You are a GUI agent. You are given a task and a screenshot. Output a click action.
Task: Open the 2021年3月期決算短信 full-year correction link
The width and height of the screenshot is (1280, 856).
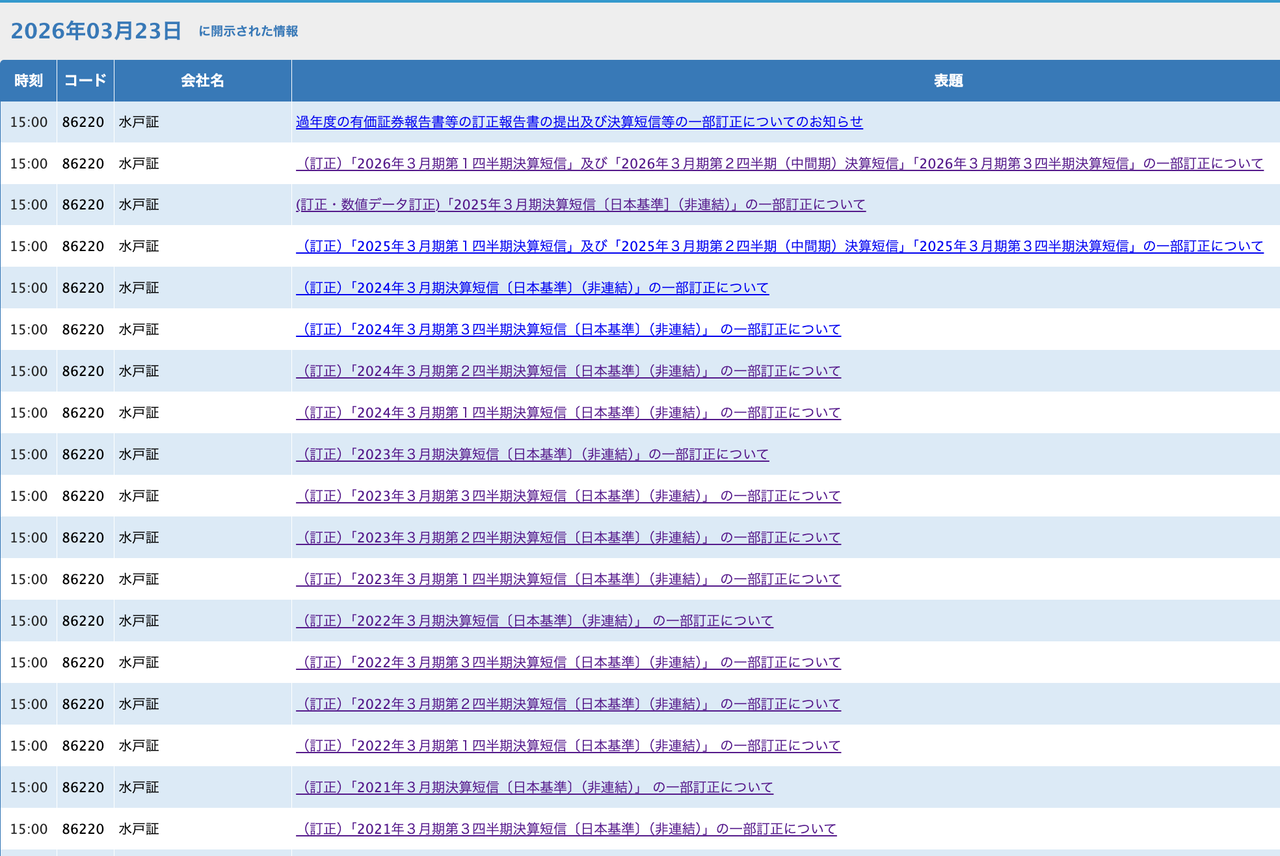tap(534, 788)
